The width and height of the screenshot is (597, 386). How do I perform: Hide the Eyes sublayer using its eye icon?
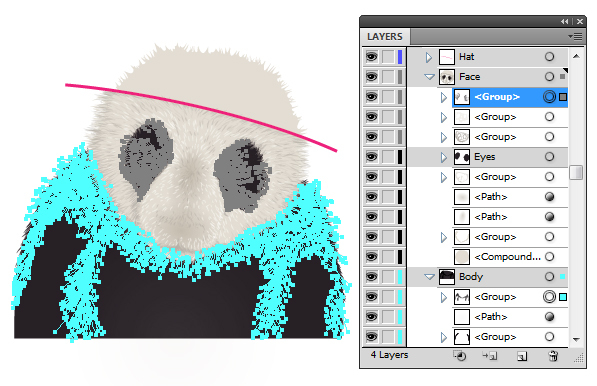[371, 156]
